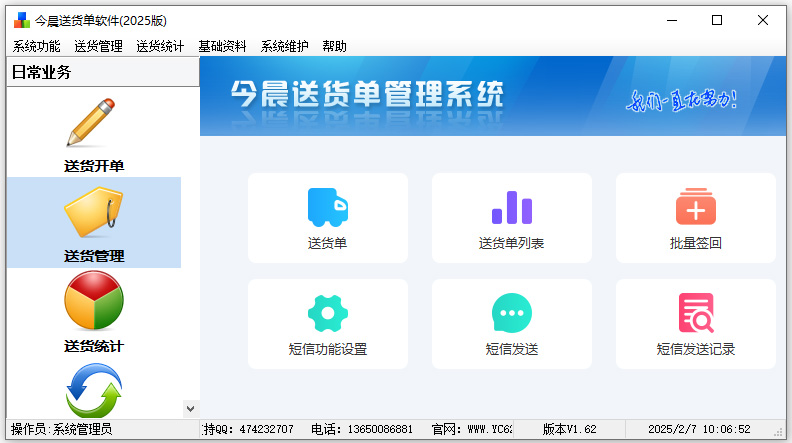This screenshot has height=443, width=792.
Task: Close the application window
Action: [x=763, y=20]
